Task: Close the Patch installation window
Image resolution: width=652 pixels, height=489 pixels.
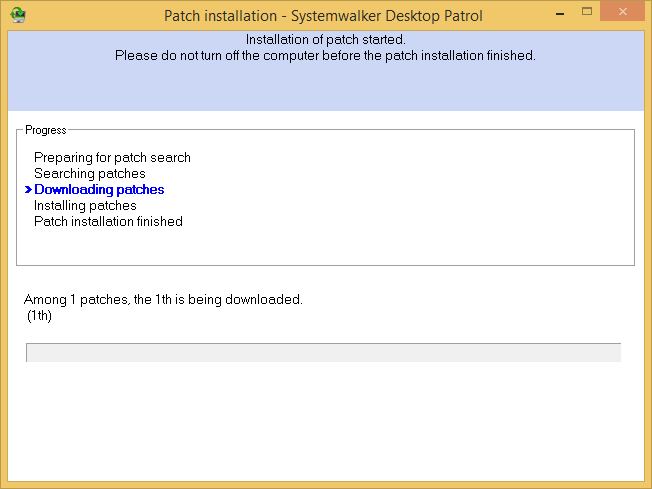Action: [622, 12]
